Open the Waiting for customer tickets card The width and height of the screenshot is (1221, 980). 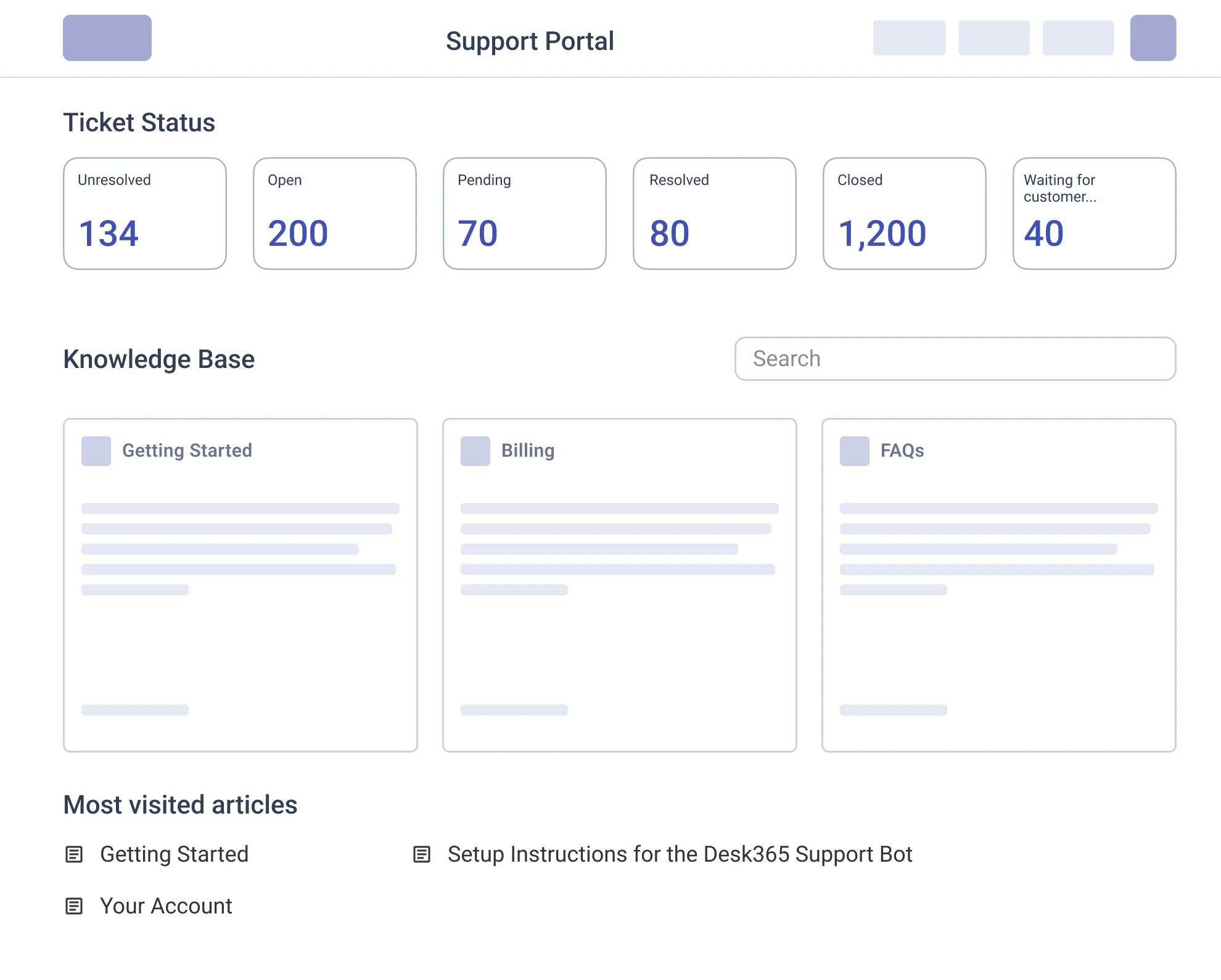(x=1095, y=213)
